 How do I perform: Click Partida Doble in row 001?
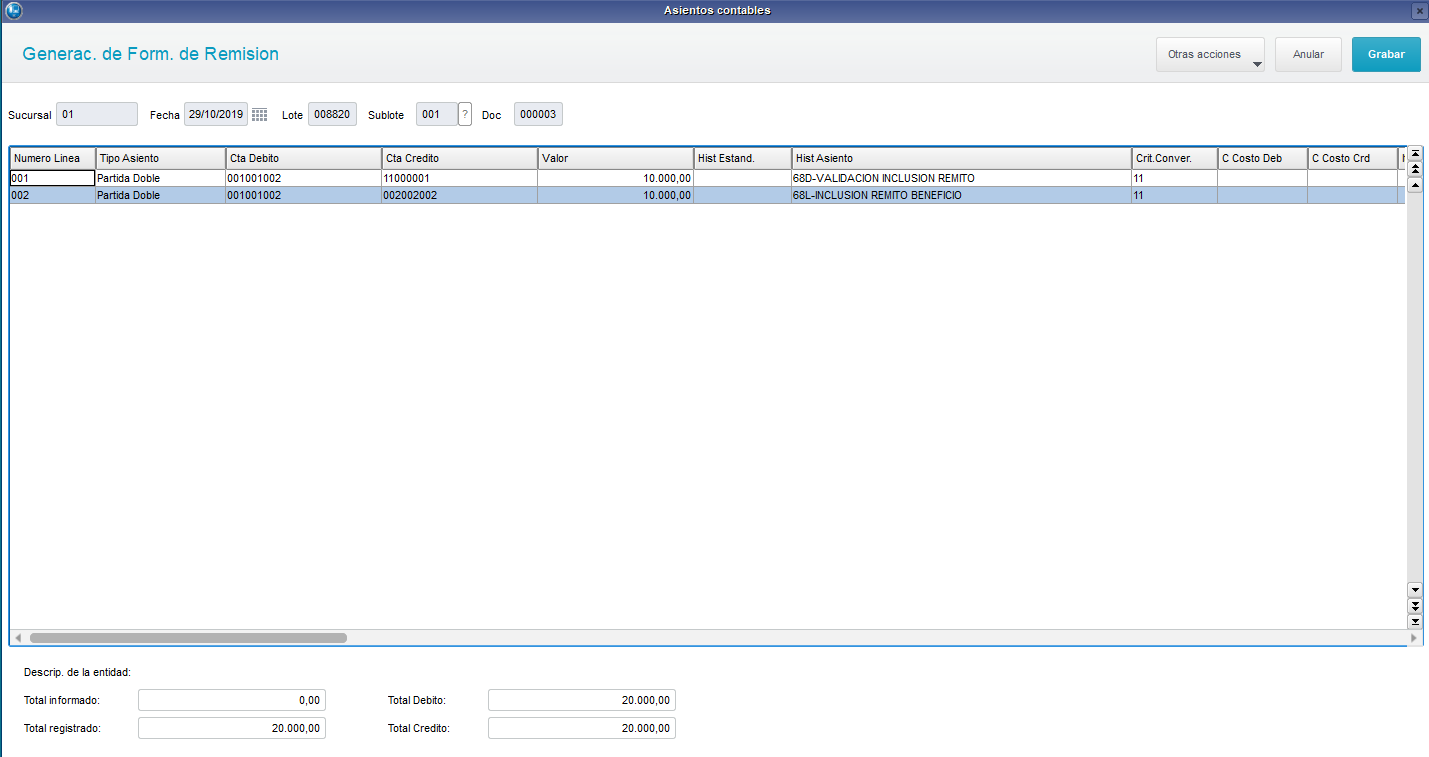161,178
